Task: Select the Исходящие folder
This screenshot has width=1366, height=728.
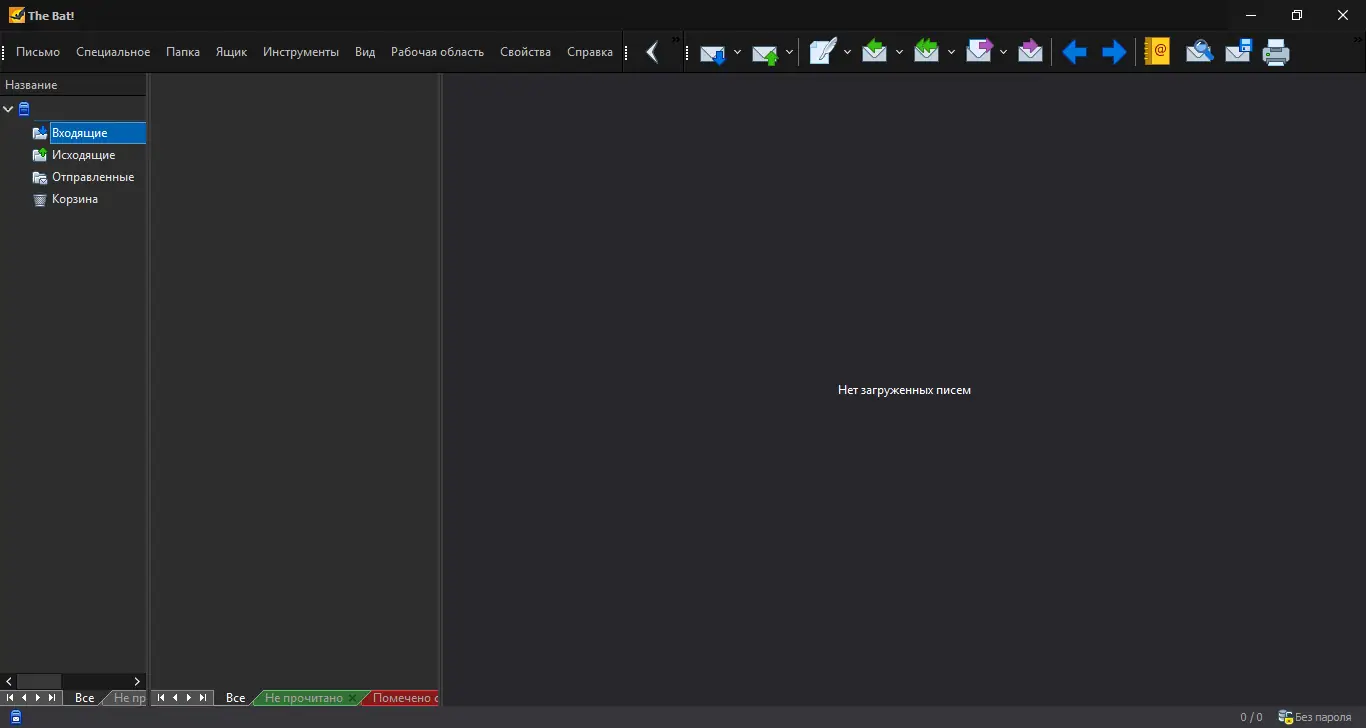Action: [84, 155]
